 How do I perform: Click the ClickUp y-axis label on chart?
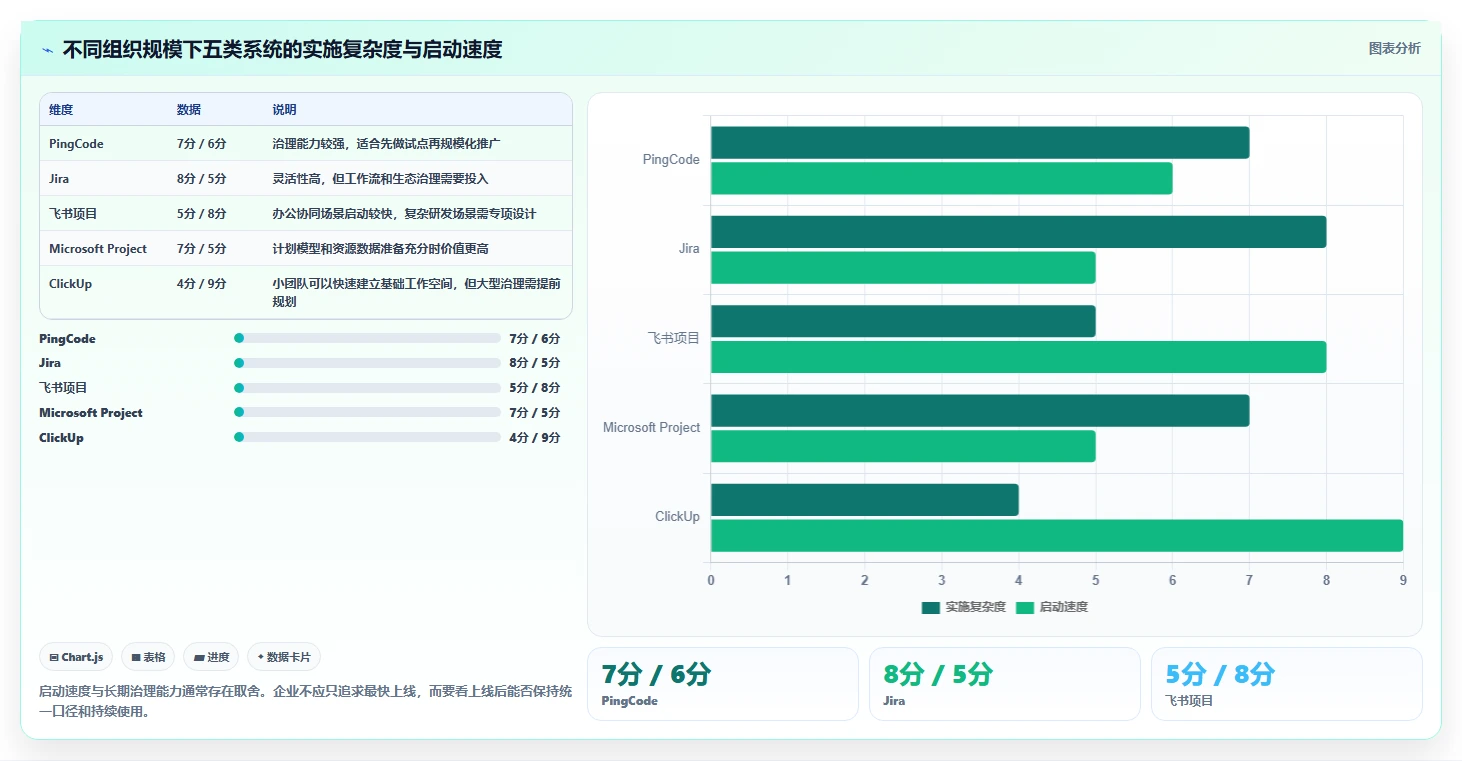(677, 517)
